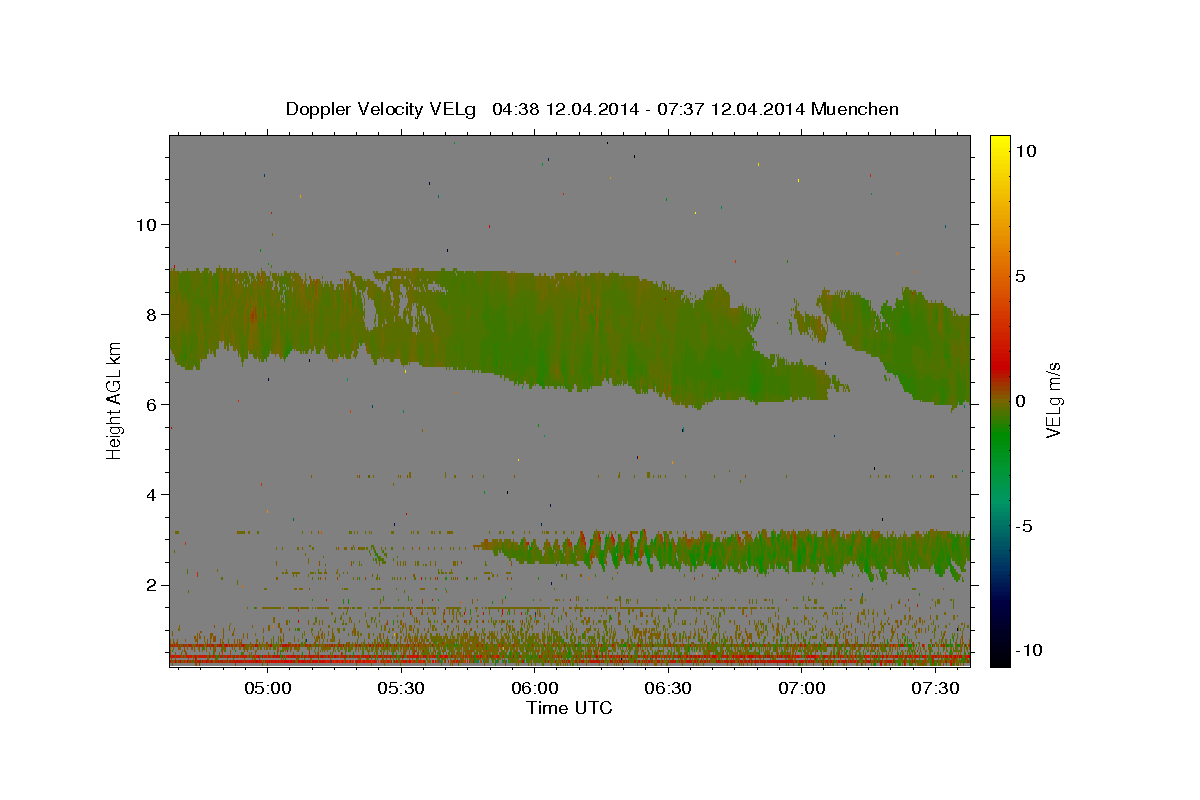This screenshot has width=1200, height=800.
Task: Click the height tick label 2
Action: coord(150,584)
